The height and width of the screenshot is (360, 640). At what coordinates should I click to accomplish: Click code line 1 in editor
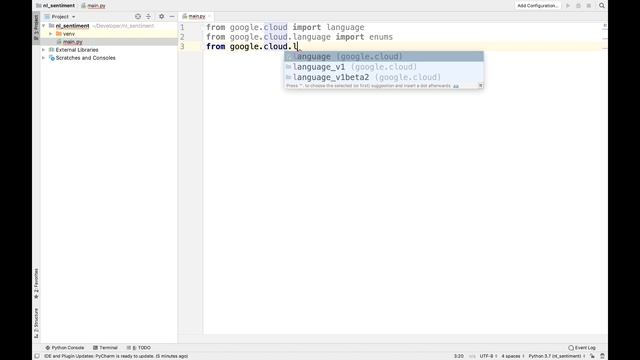pyautogui.click(x=285, y=27)
